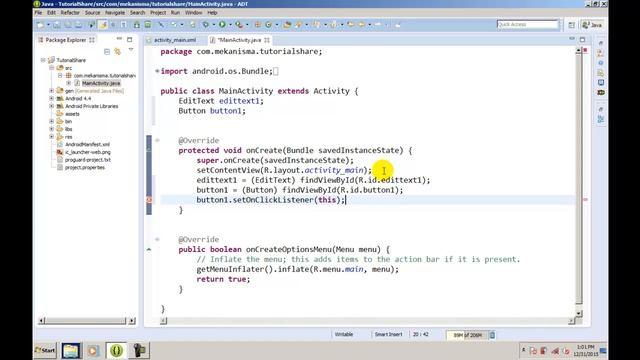Open dropdown arrow next to Run button

230,25
